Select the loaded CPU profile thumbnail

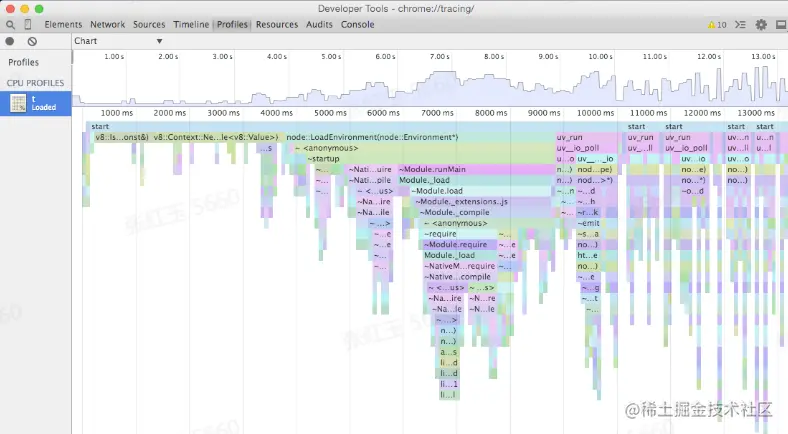(x=19, y=103)
